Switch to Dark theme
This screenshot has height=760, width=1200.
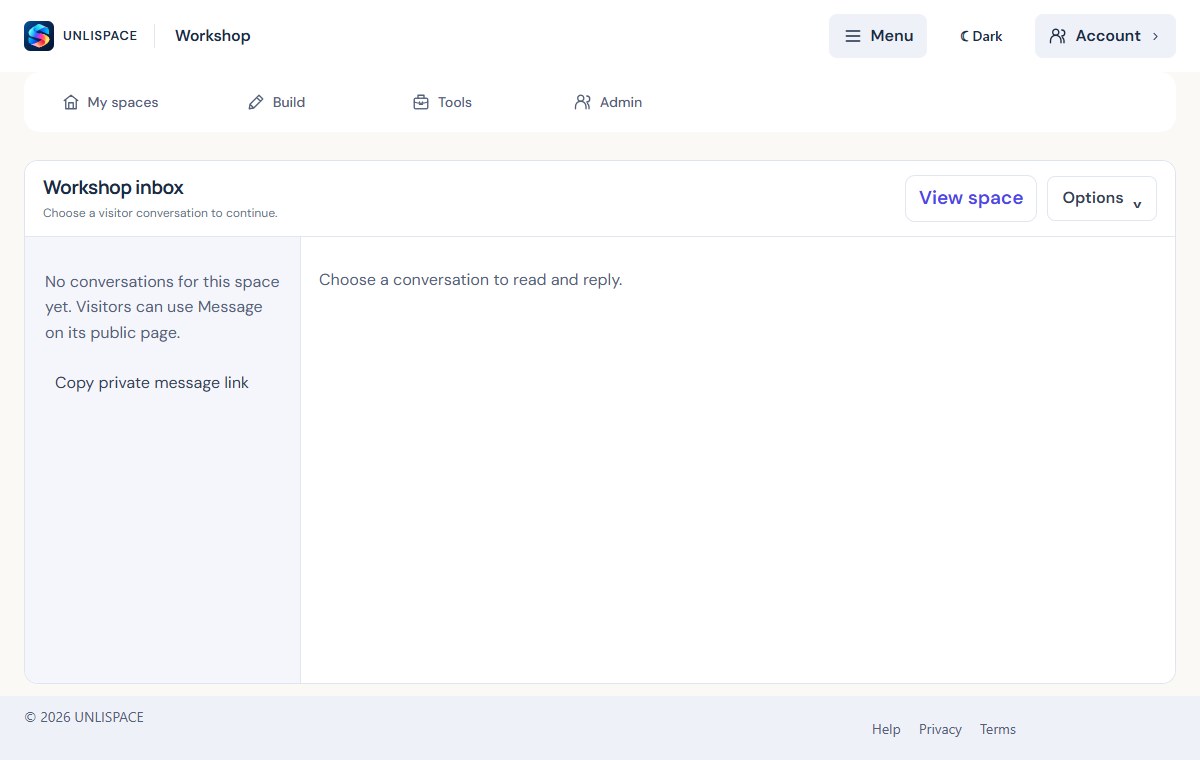tap(981, 36)
